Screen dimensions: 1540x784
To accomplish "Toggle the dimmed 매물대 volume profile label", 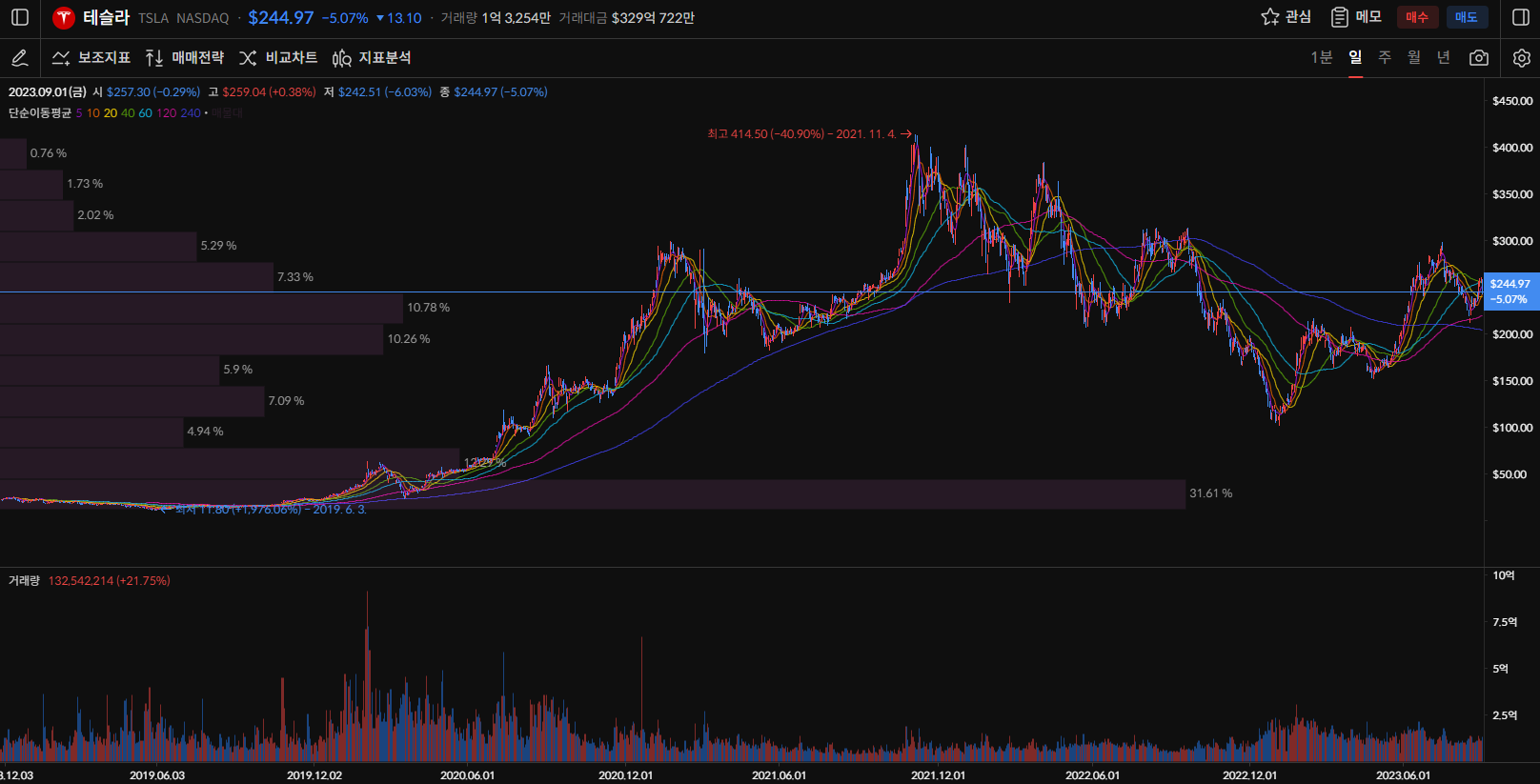I will tap(227, 113).
